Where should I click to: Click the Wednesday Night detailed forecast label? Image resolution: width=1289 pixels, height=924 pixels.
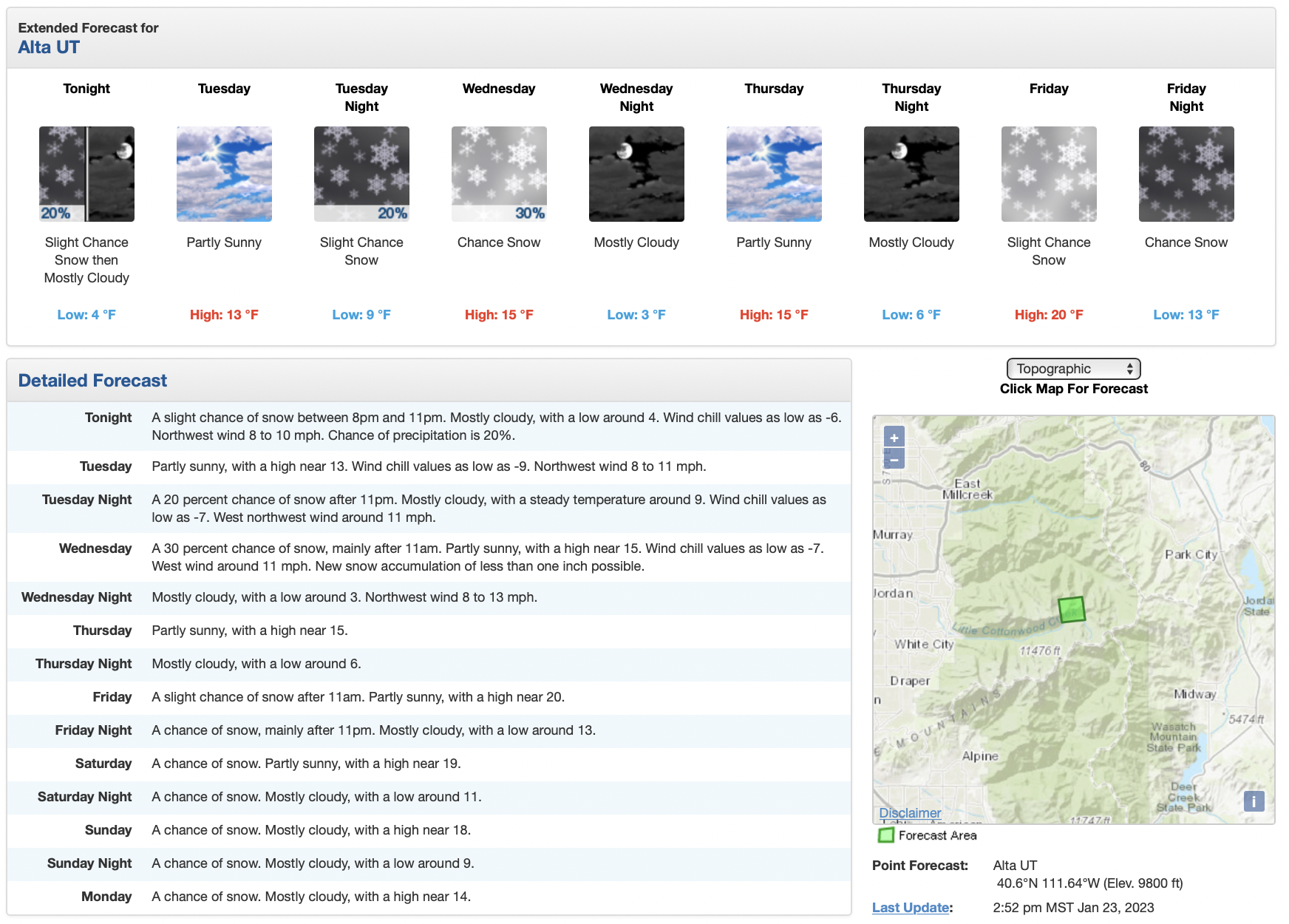coord(76,597)
